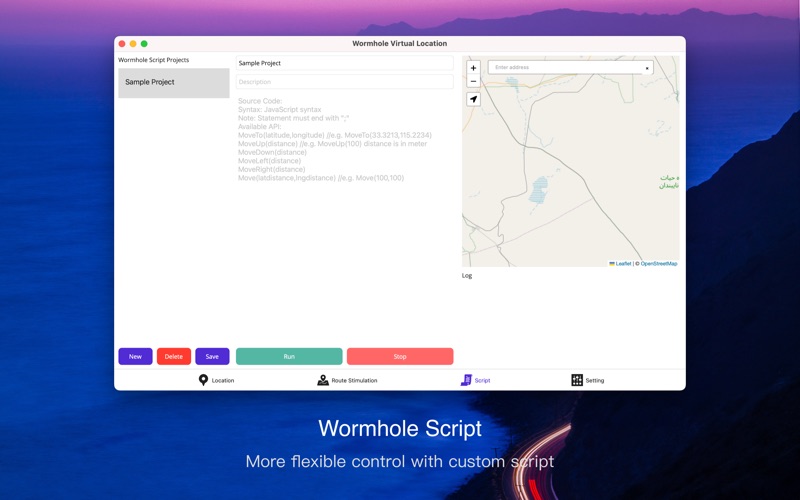The height and width of the screenshot is (500, 800).
Task: Click the project name field
Action: [344, 63]
